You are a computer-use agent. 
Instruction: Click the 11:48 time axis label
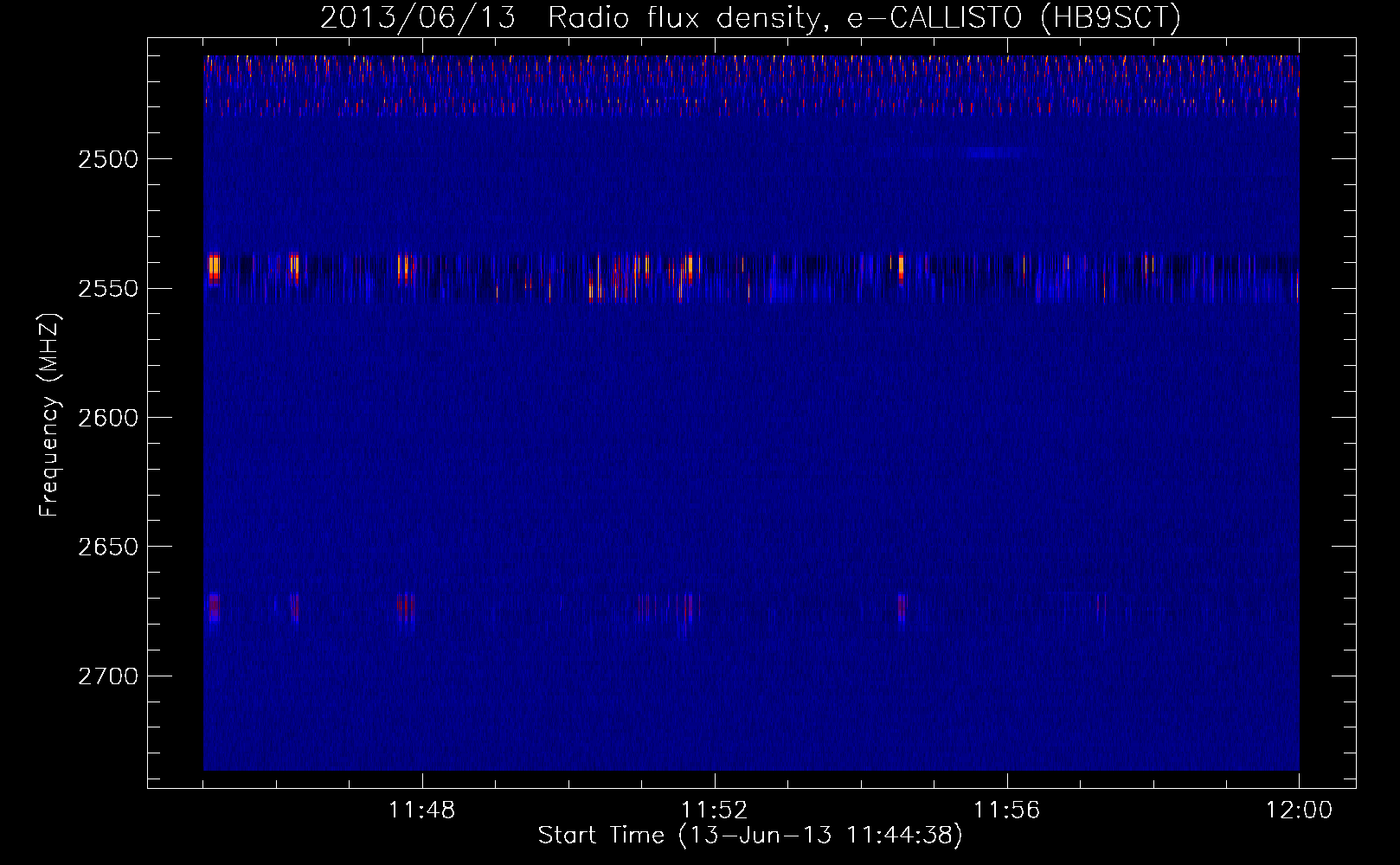[x=422, y=811]
